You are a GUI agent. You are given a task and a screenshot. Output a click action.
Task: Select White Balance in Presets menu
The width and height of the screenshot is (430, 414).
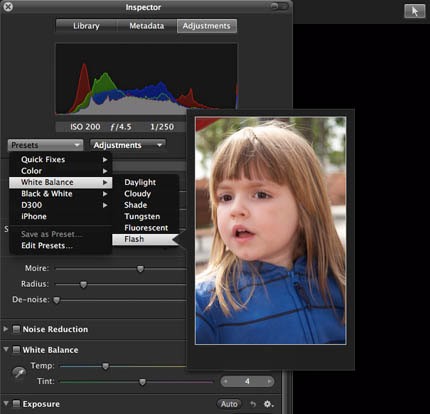[x=60, y=182]
